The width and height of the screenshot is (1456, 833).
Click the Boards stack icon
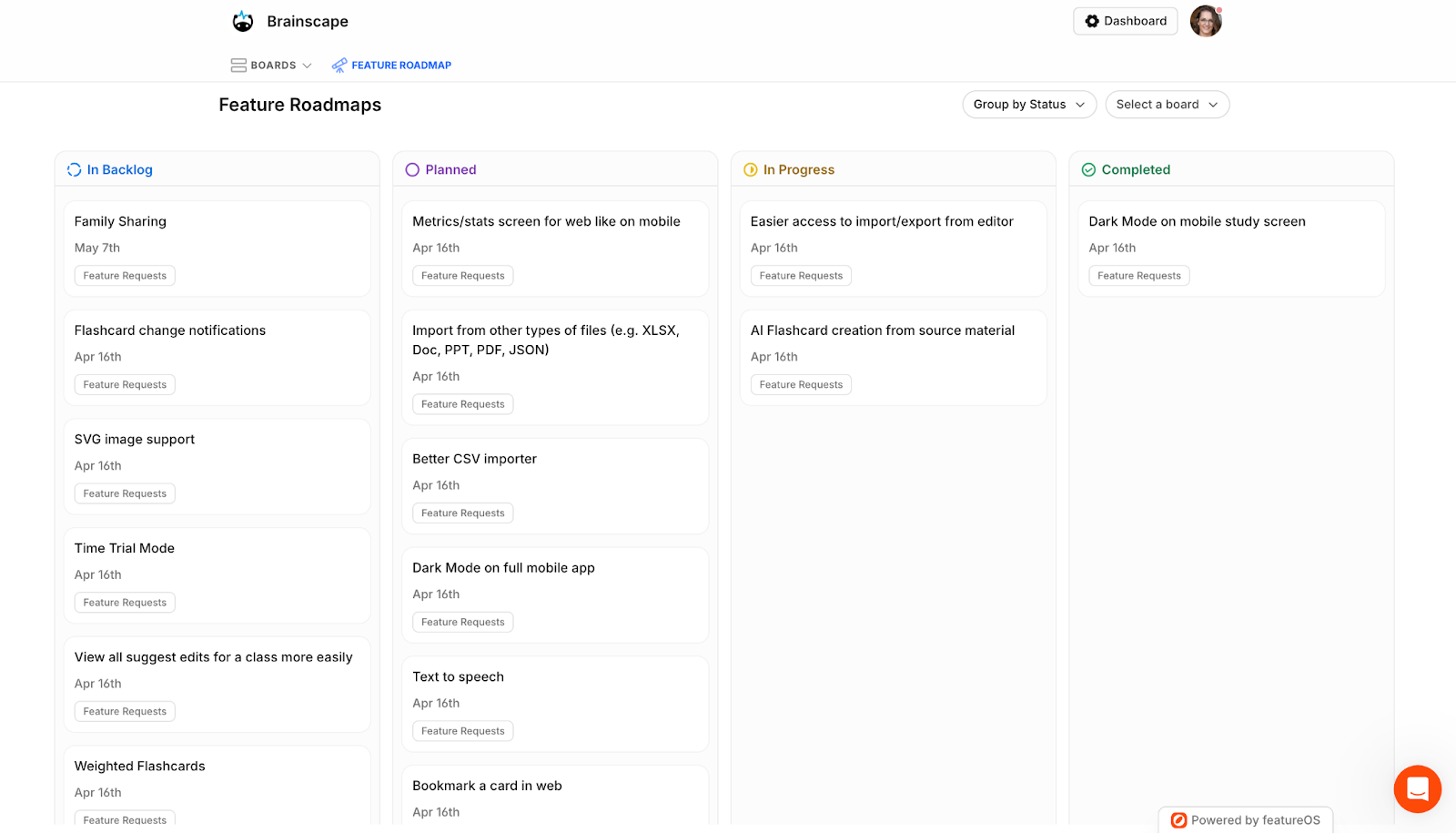click(238, 66)
